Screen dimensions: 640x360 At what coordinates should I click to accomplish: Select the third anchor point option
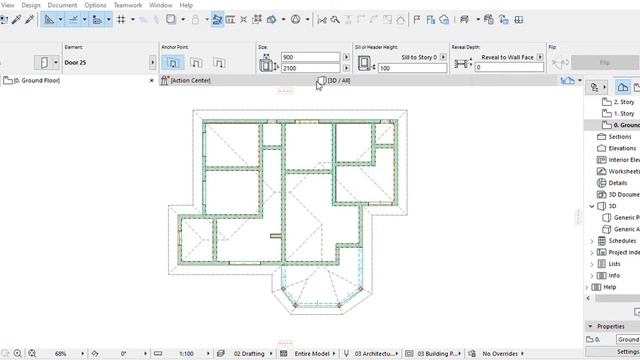point(219,63)
